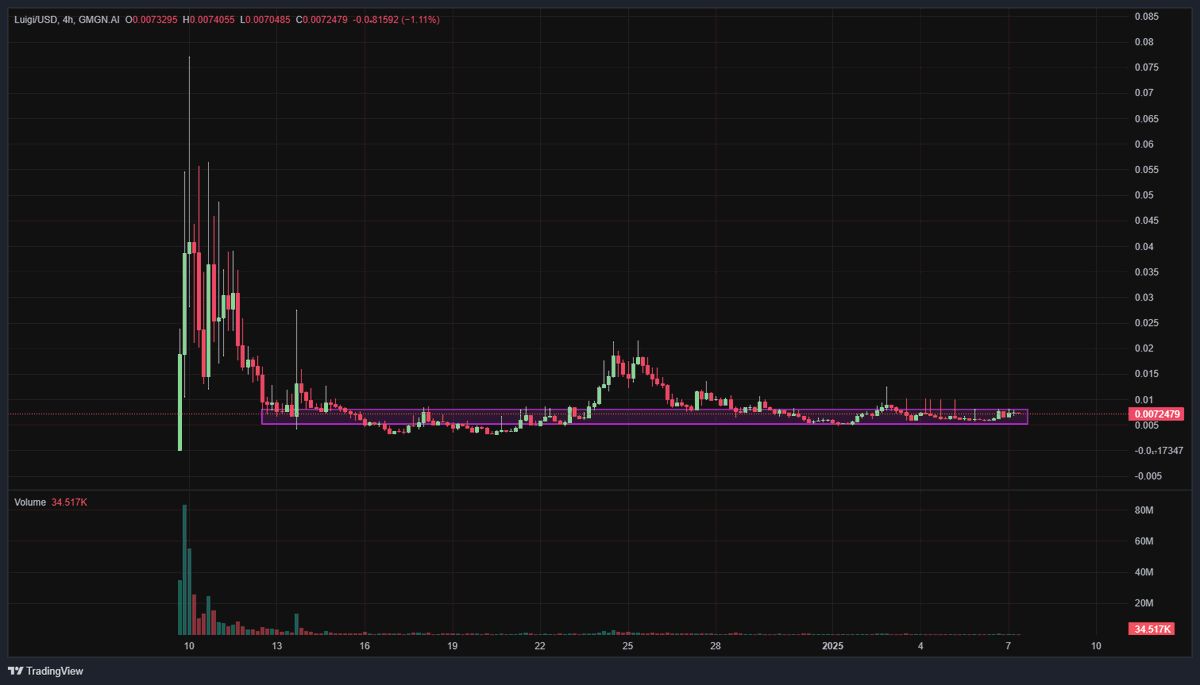
Task: Click the 80M volume axis label
Action: 1144,511
